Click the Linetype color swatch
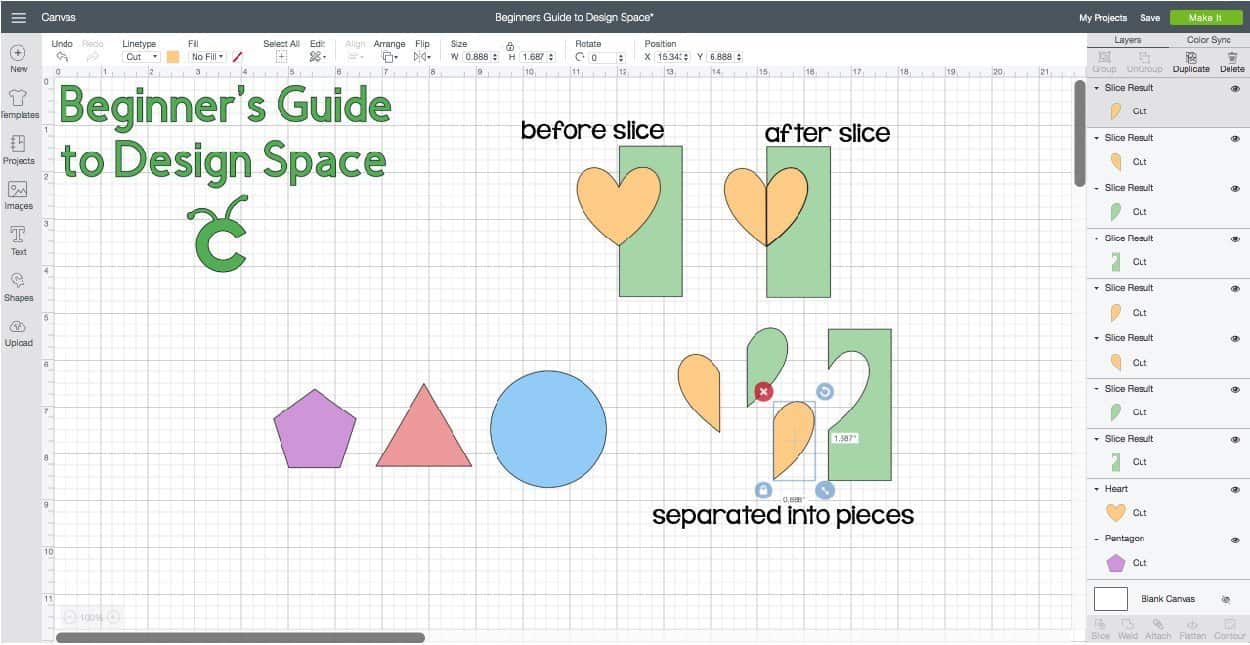The image size is (1250, 645). 173,57
